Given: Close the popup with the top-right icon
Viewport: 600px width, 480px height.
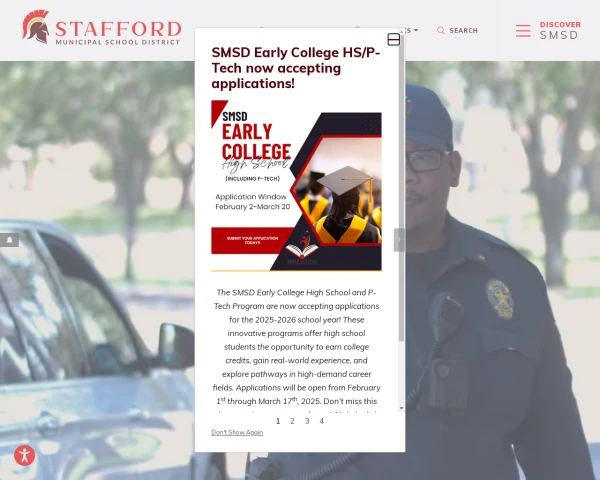Looking at the screenshot, I should pyautogui.click(x=394, y=39).
